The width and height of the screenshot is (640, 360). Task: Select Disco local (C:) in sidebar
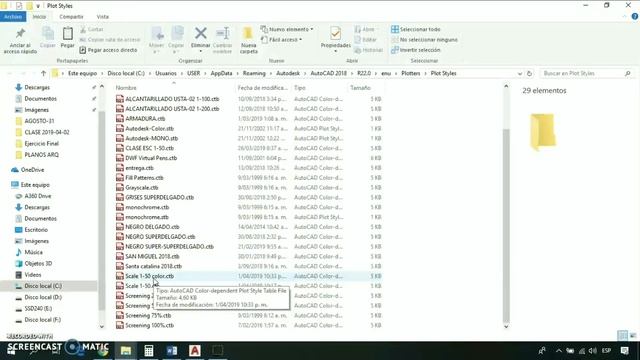click(43, 286)
